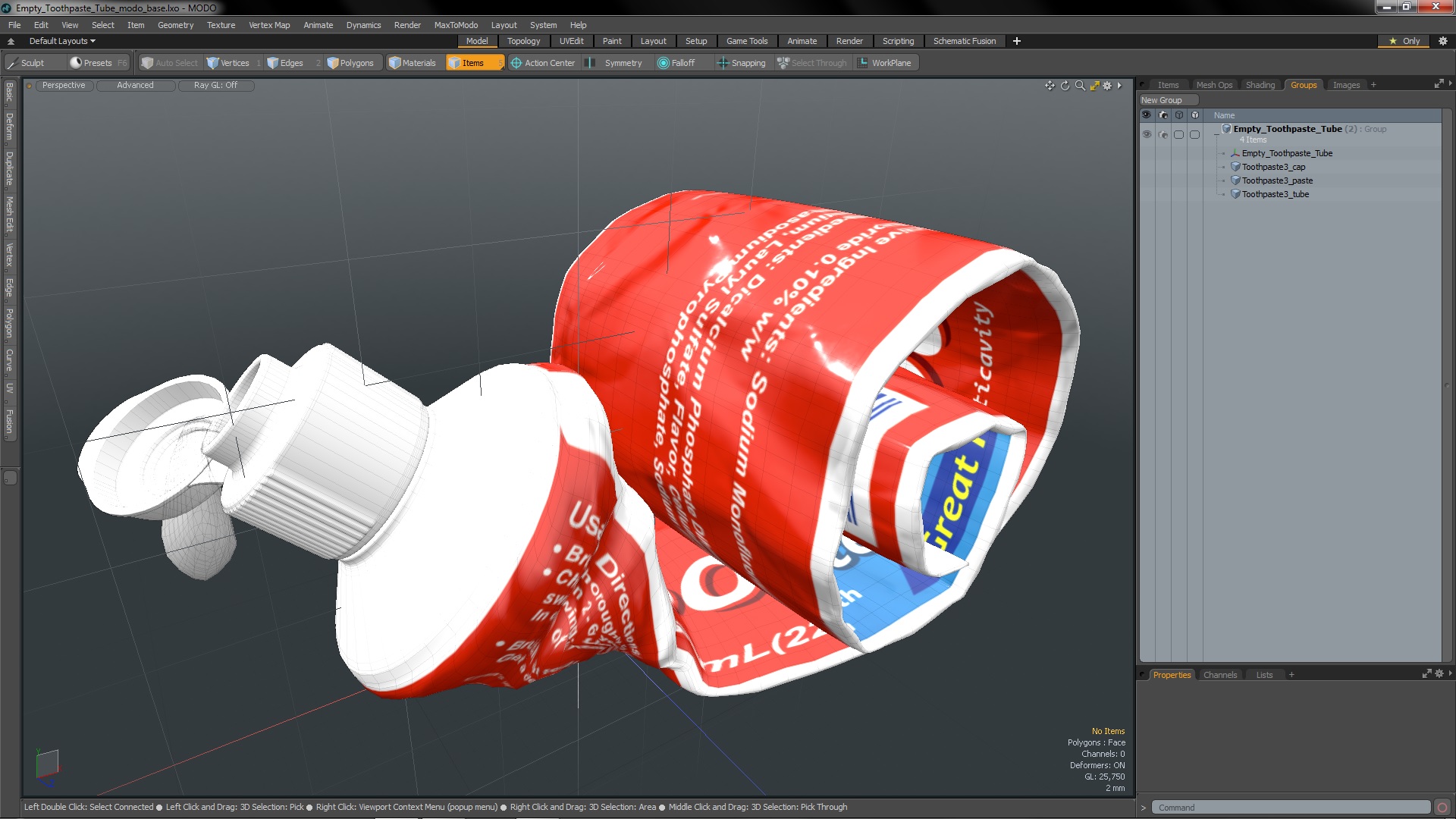Add a new layout tab with plus
1456x819 pixels.
(x=1016, y=41)
